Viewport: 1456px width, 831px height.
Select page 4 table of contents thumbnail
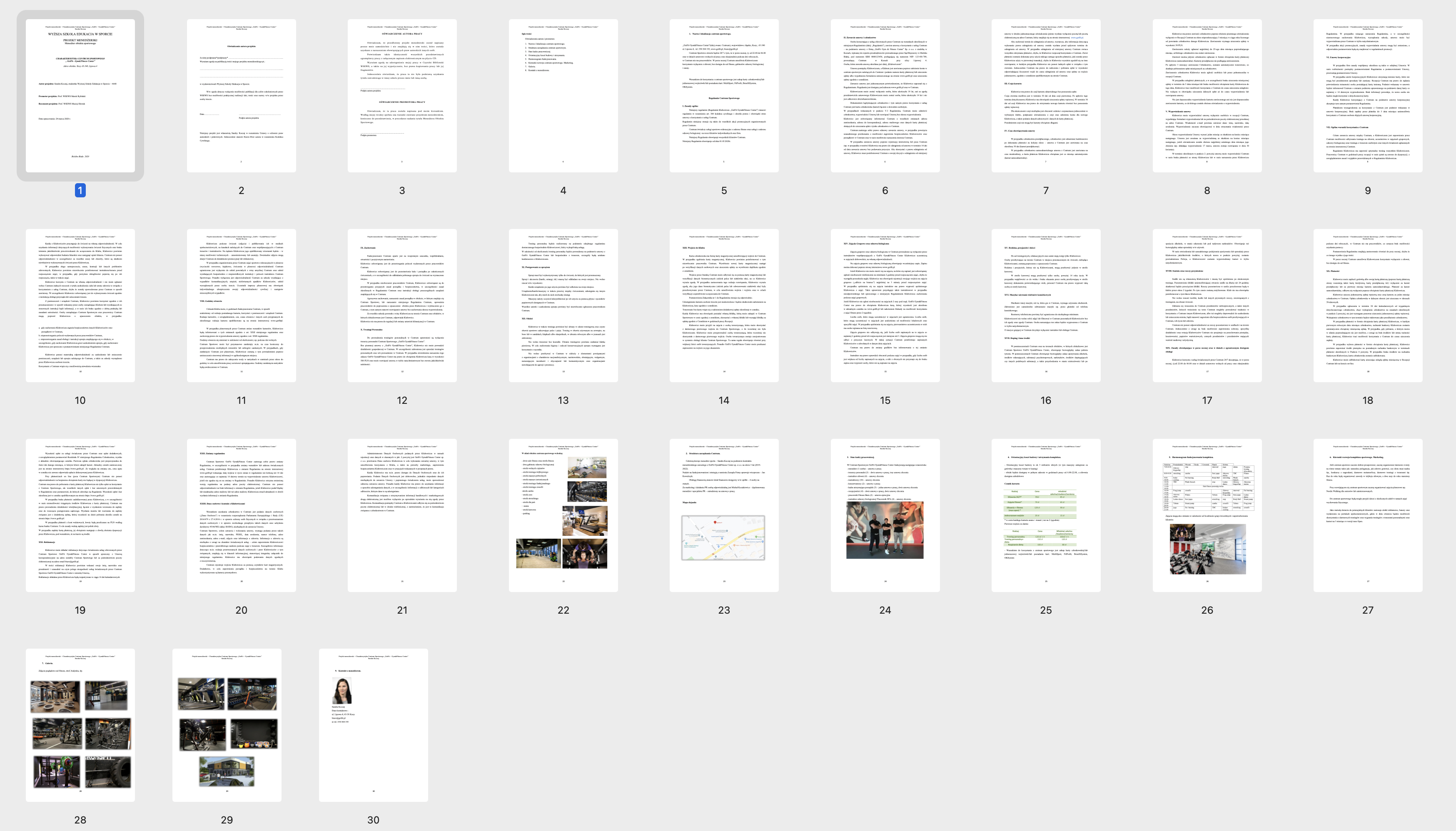click(x=563, y=95)
